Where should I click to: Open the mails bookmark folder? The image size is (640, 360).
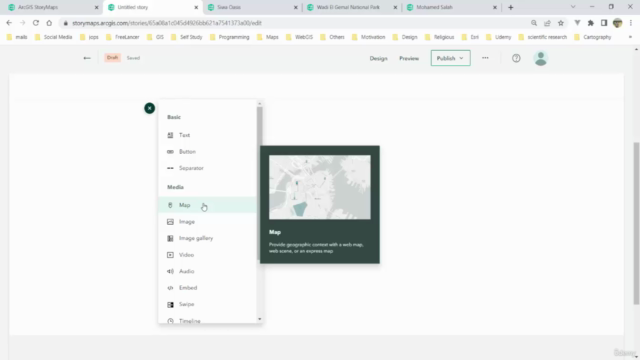click(17, 37)
